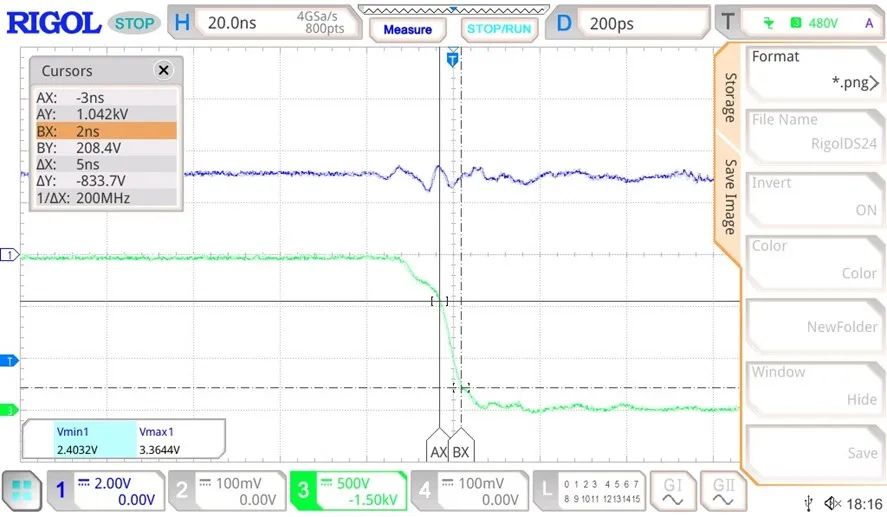Click the USB status icon
Image resolution: width=887 pixels, height=517 pixels.
point(809,503)
